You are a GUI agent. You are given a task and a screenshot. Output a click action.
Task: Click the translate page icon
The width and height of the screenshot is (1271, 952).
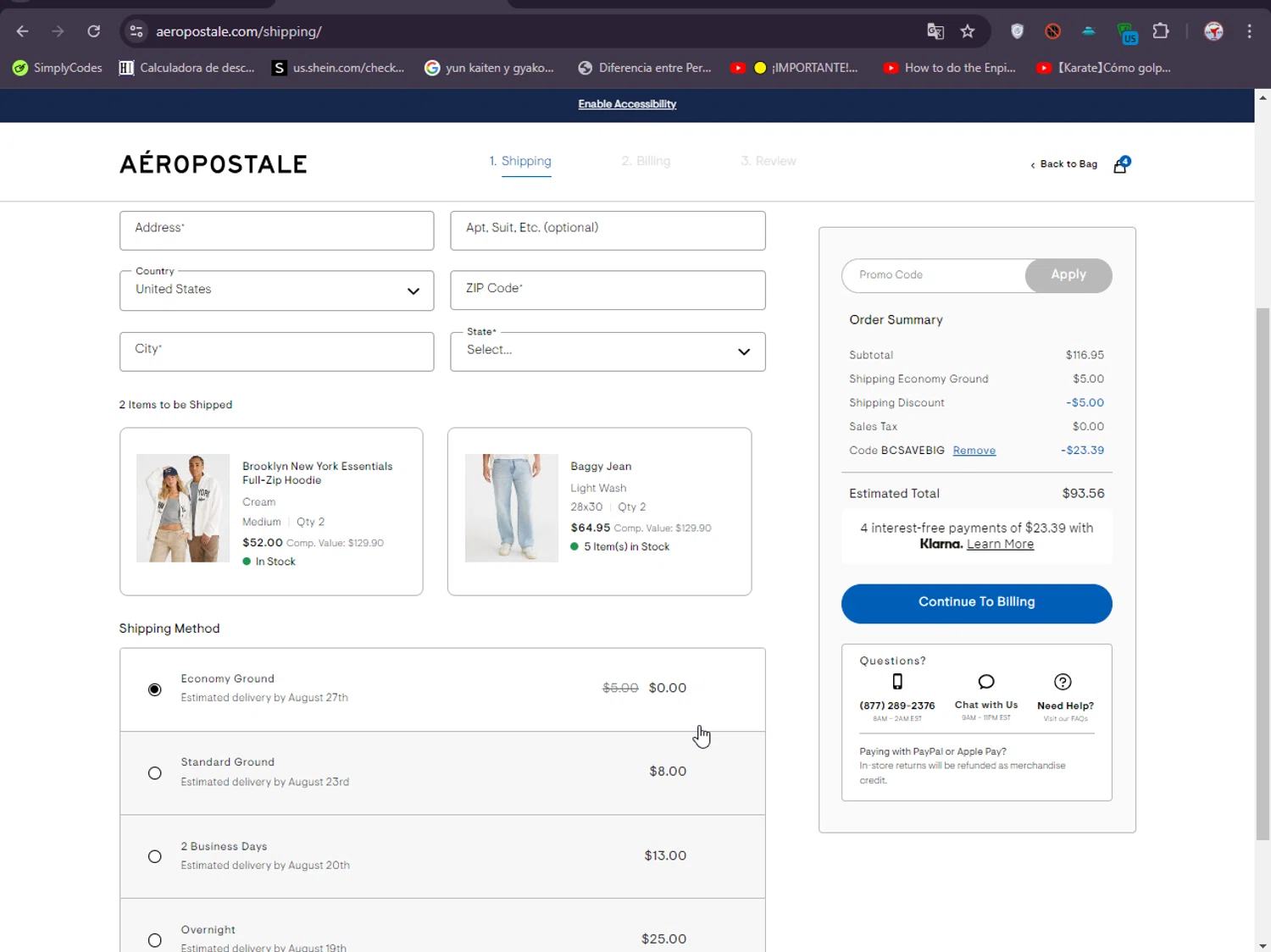pos(935,31)
